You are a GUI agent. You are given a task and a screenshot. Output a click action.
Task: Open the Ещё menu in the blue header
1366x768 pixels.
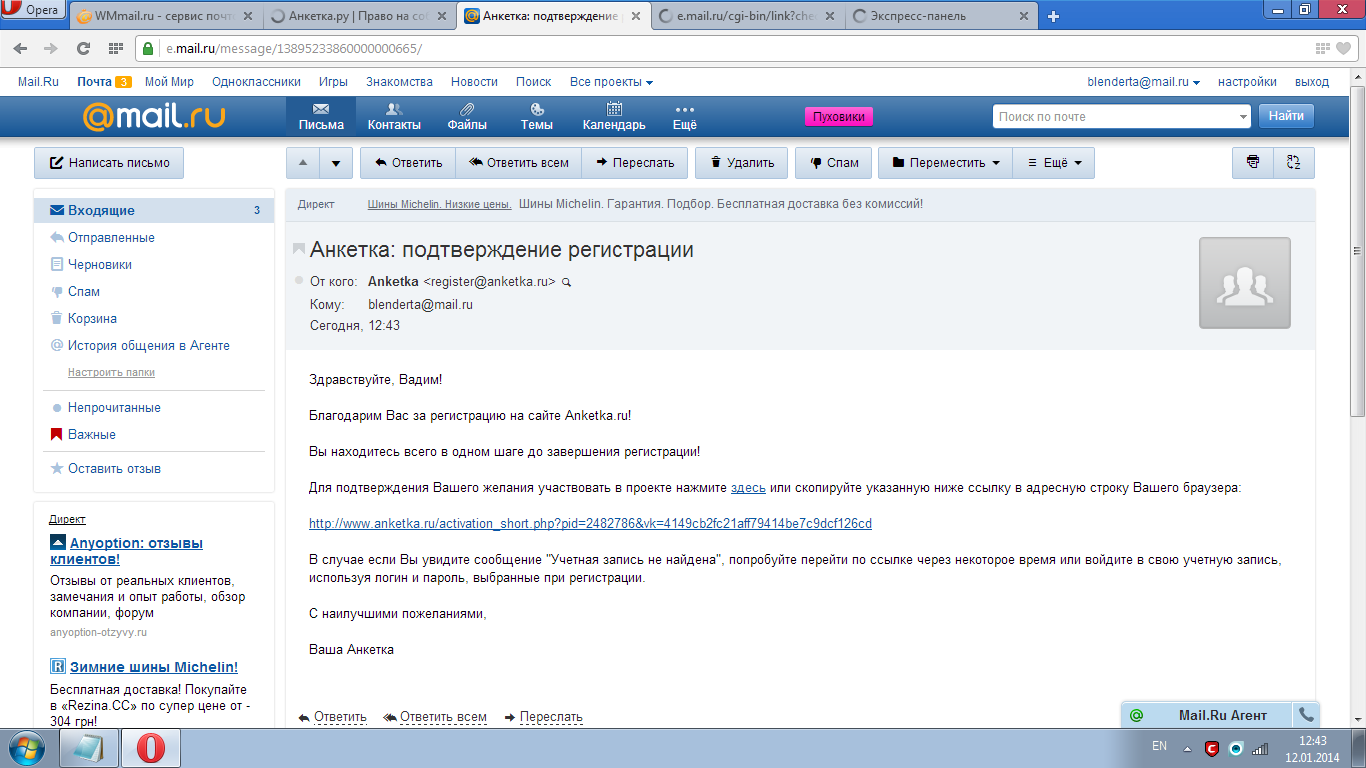pos(684,117)
